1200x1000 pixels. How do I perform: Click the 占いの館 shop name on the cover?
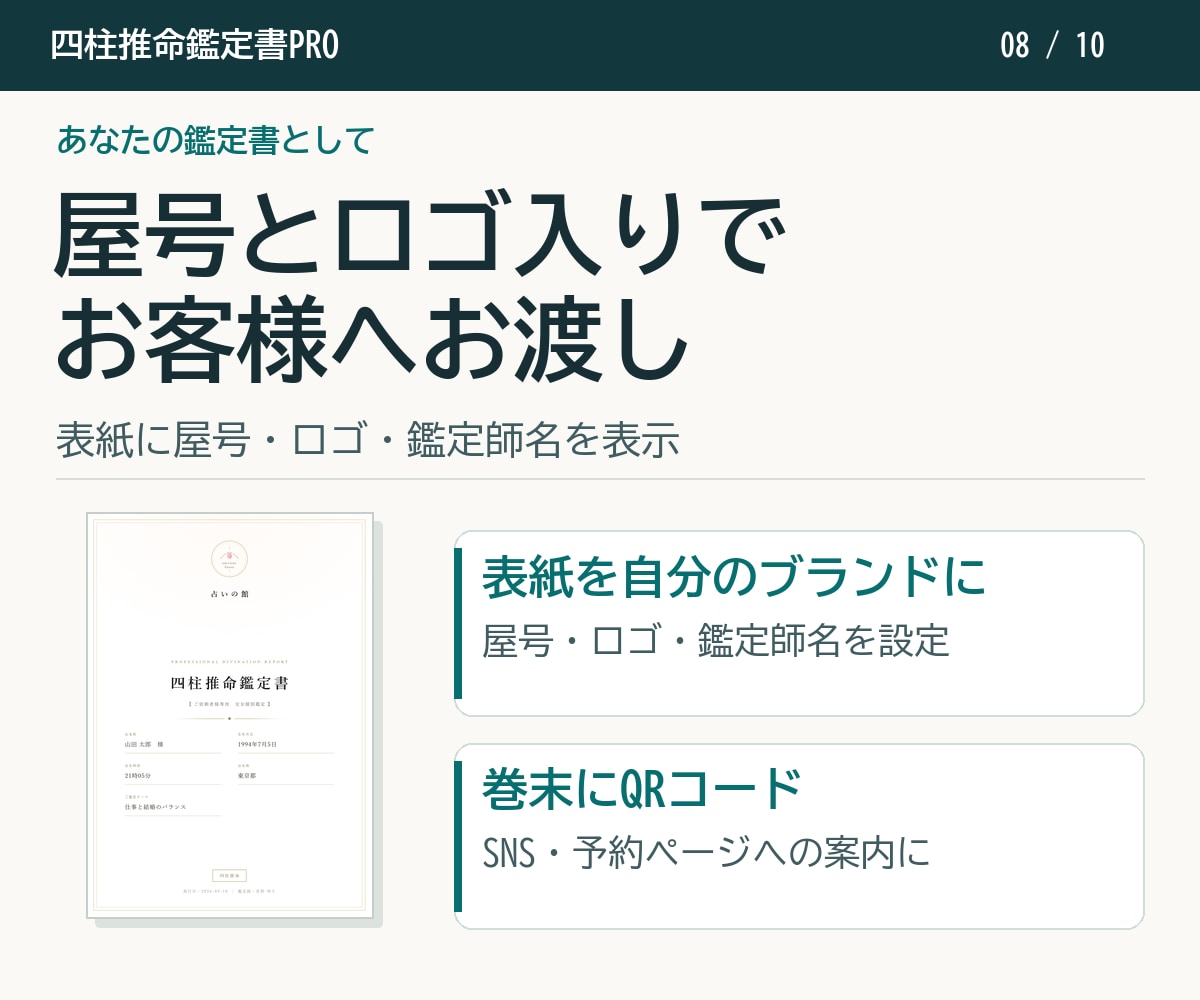(x=230, y=594)
